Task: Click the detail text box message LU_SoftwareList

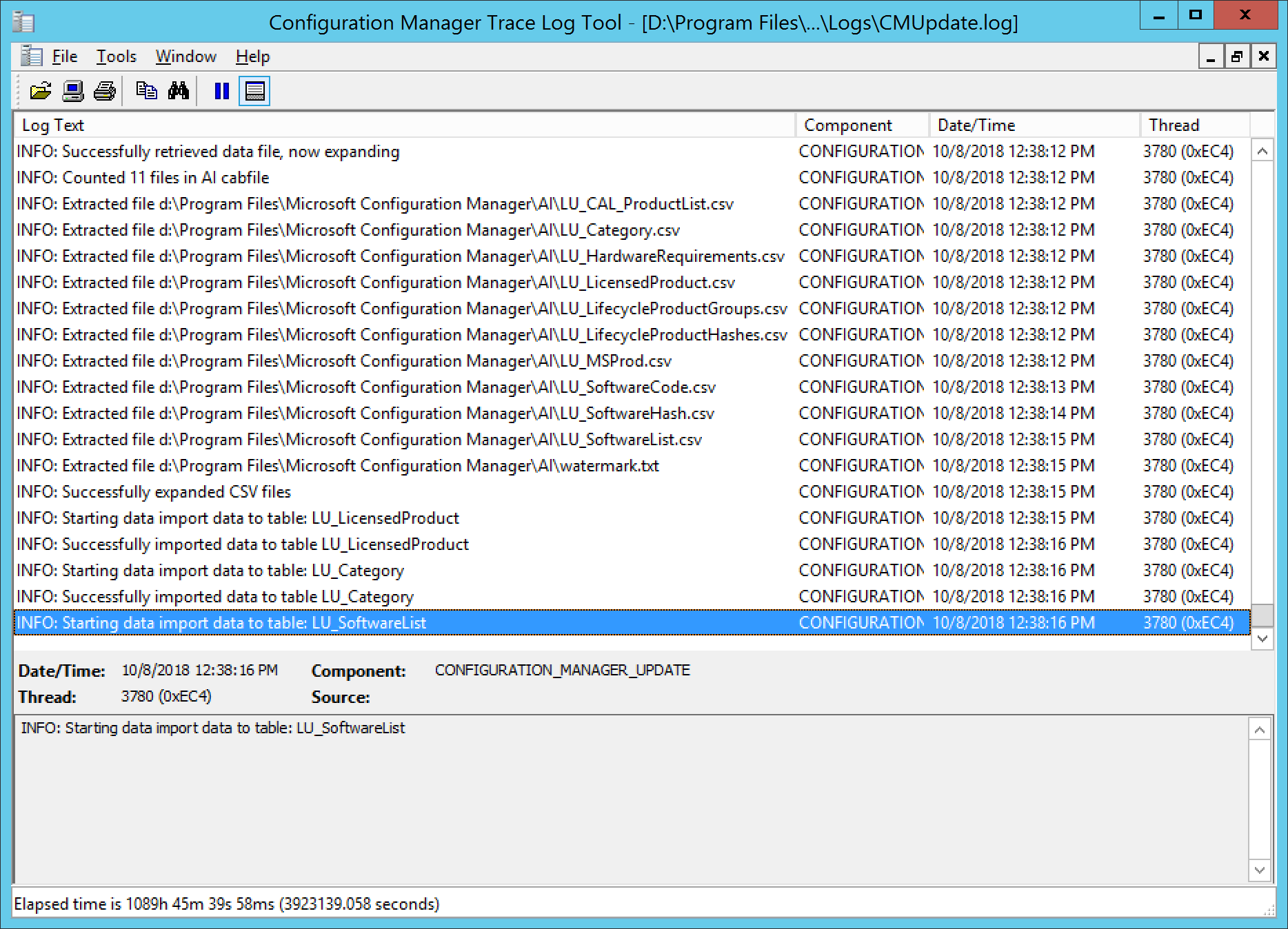Action: click(x=213, y=728)
